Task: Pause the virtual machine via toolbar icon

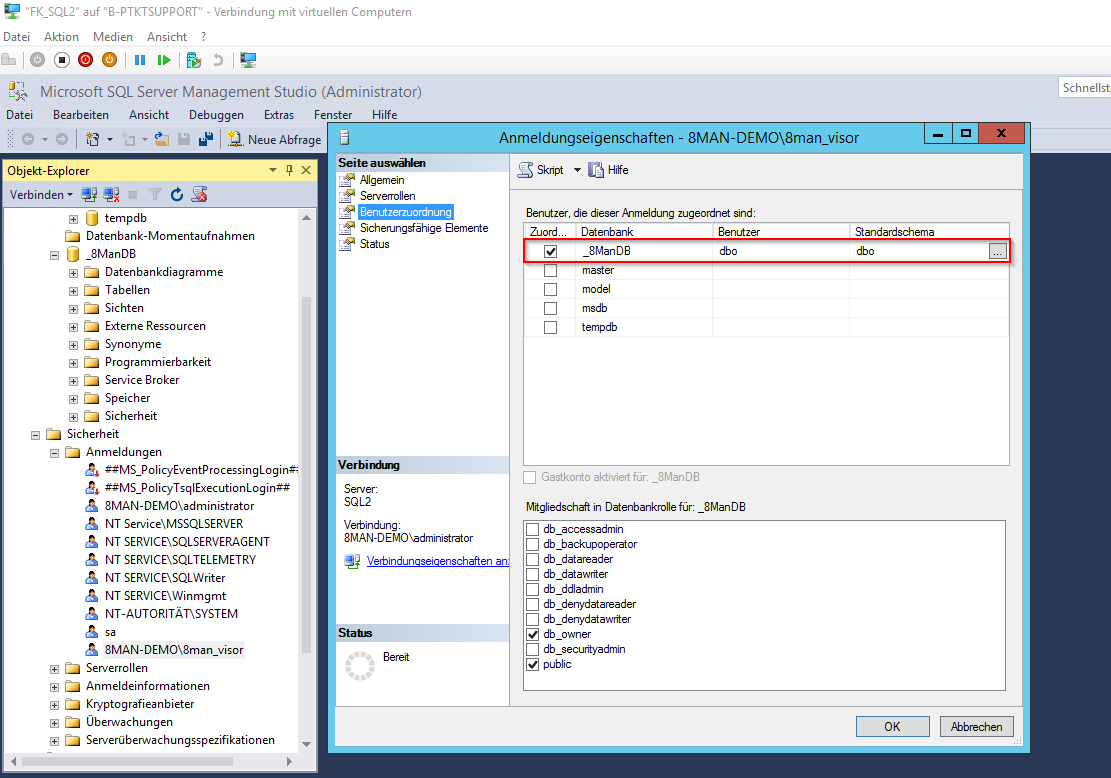Action: tap(140, 59)
